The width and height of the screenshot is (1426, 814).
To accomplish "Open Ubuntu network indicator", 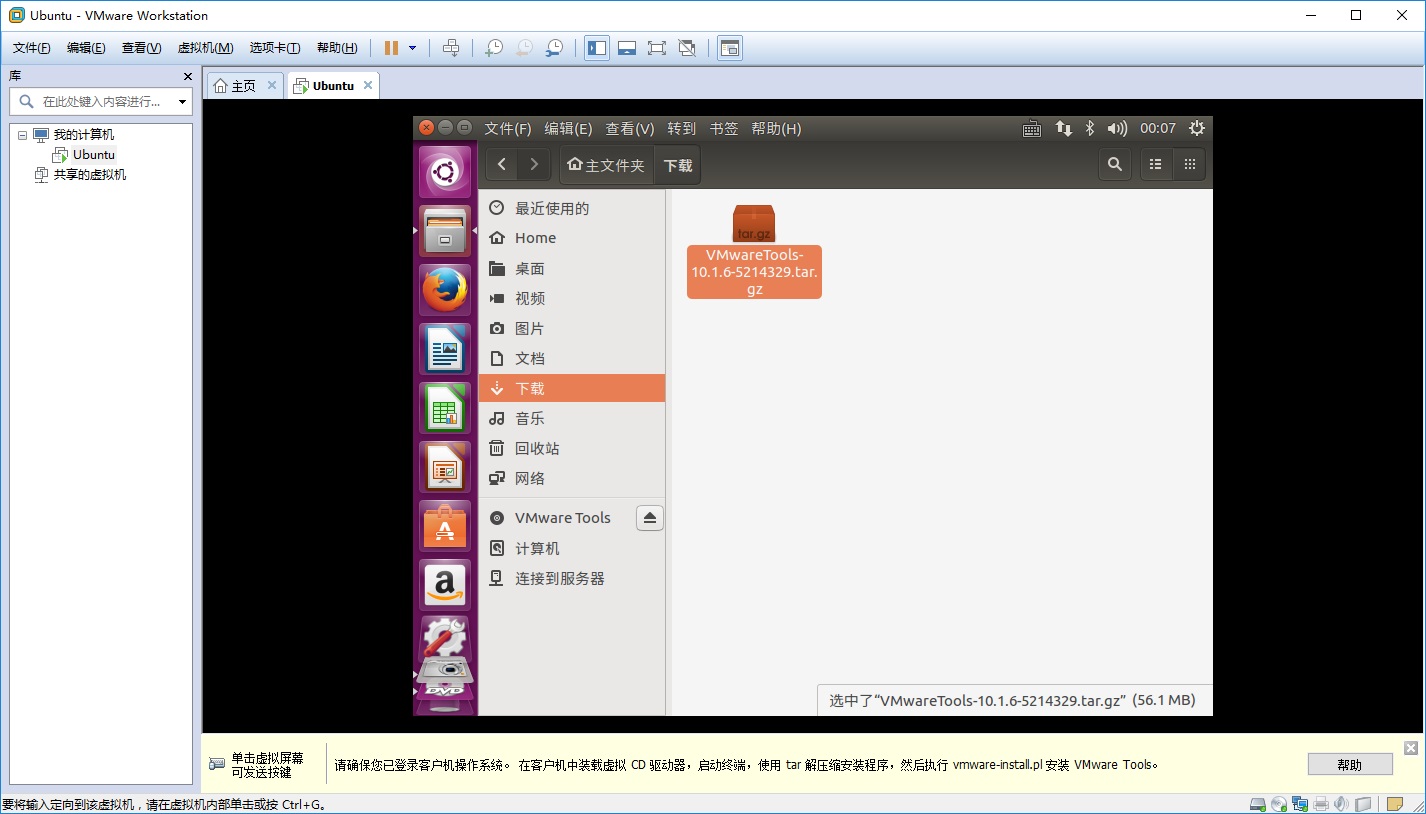I will tap(1063, 128).
